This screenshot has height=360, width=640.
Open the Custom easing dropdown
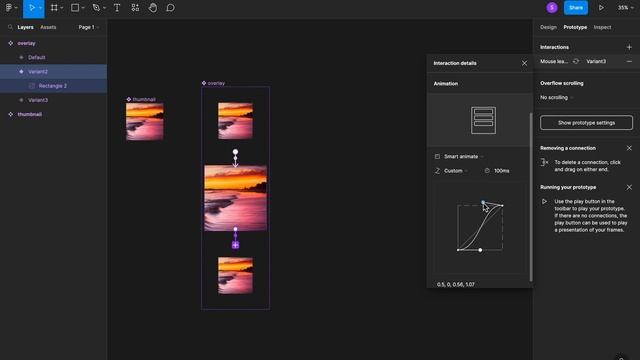pyautogui.click(x=456, y=171)
